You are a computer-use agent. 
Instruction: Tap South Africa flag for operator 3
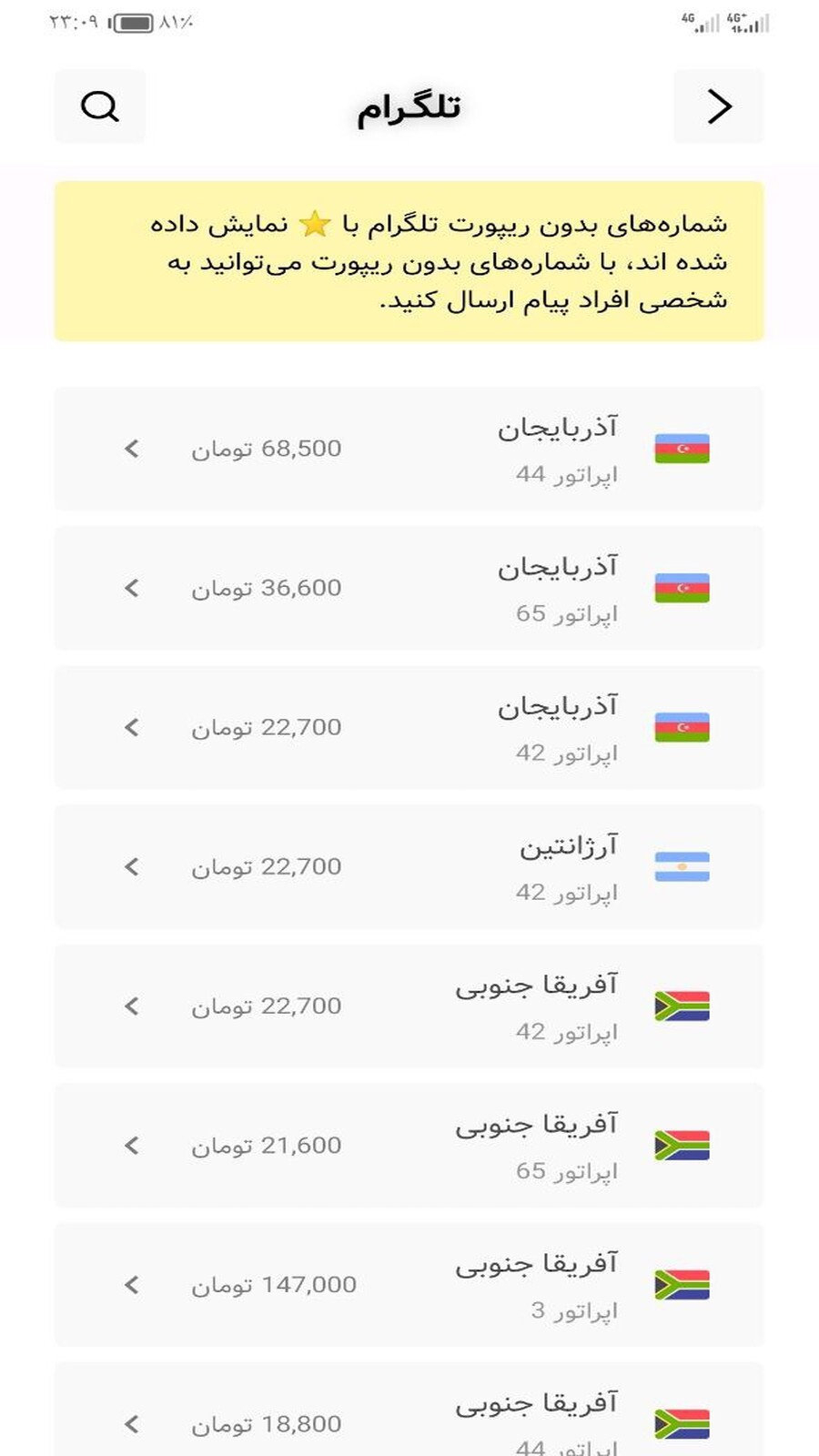682,1284
